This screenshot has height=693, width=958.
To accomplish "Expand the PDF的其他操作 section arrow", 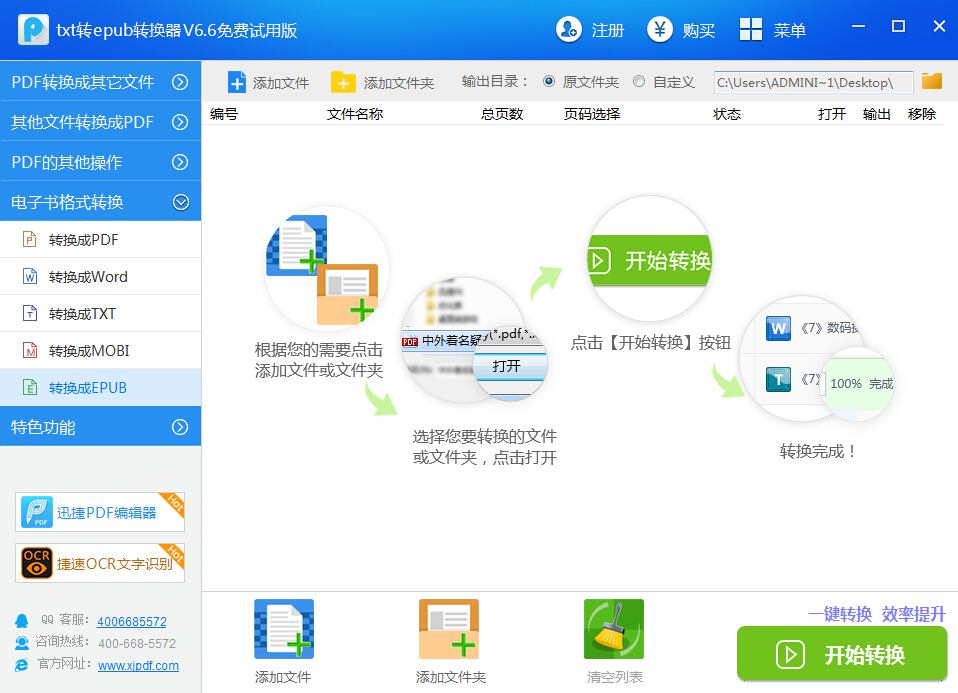I will [x=180, y=162].
